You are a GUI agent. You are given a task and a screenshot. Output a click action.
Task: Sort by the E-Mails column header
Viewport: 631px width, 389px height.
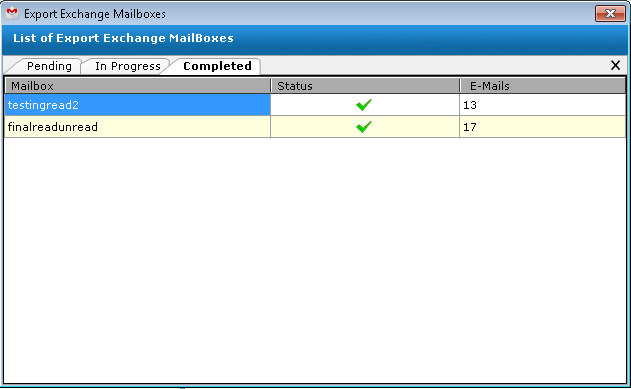coord(543,86)
